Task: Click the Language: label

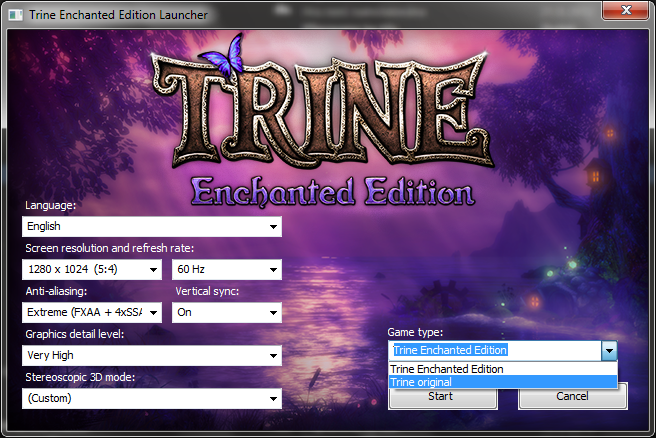Action: pos(51,205)
